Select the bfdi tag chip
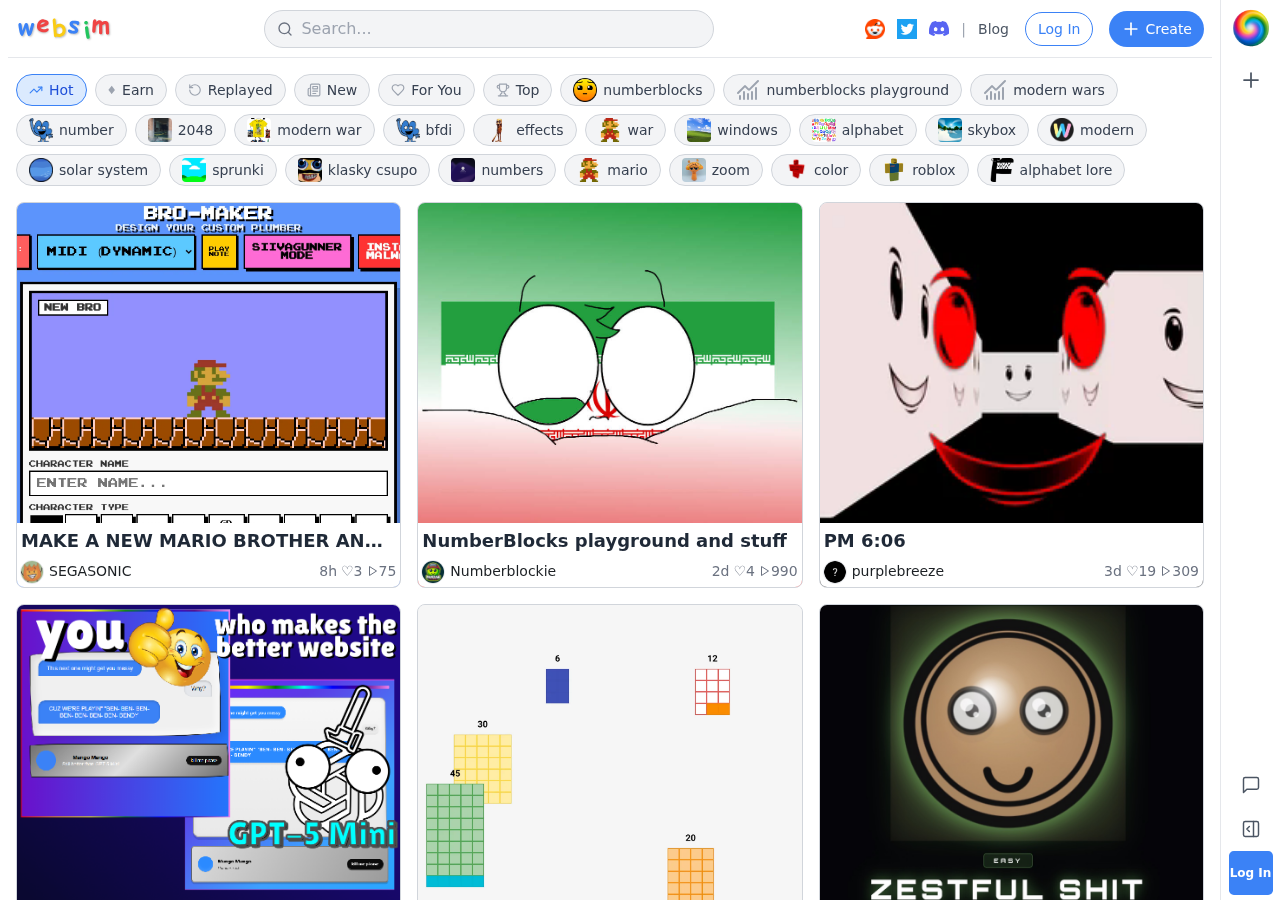The width and height of the screenshot is (1280, 900). click(424, 130)
